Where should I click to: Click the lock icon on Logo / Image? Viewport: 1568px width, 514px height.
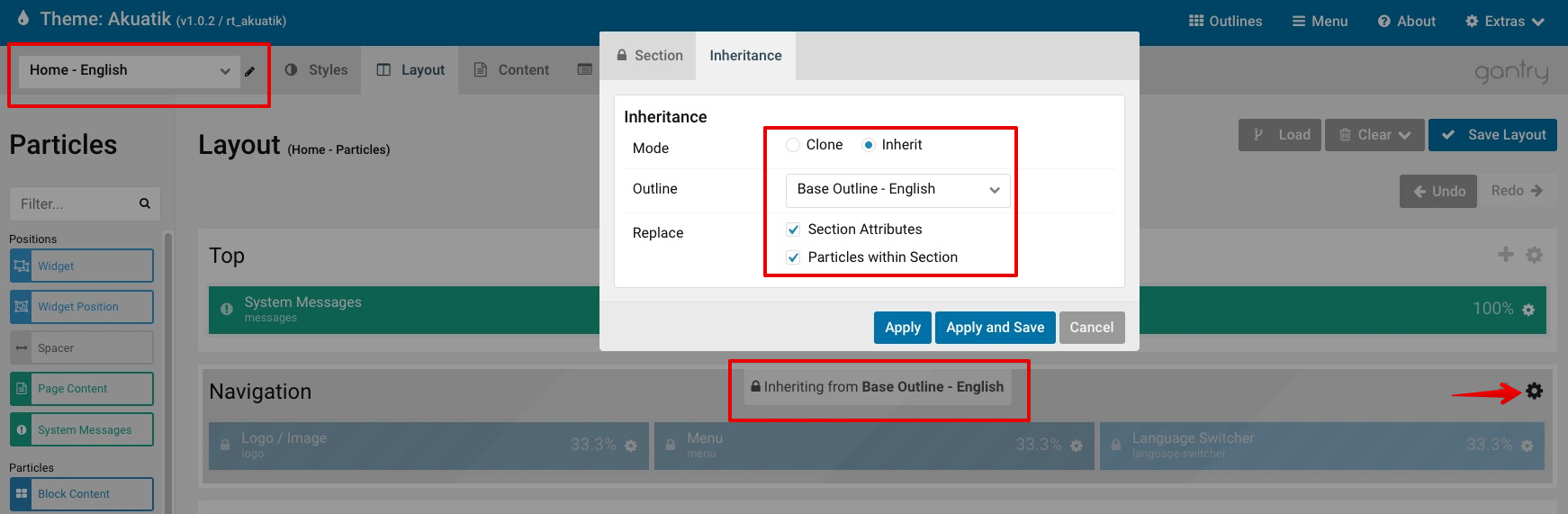click(225, 446)
